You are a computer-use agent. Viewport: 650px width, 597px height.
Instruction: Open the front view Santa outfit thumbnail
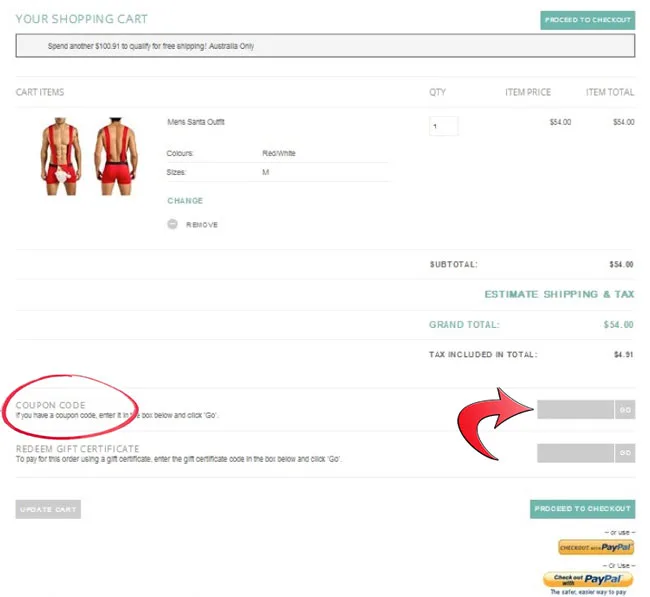pyautogui.click(x=62, y=157)
